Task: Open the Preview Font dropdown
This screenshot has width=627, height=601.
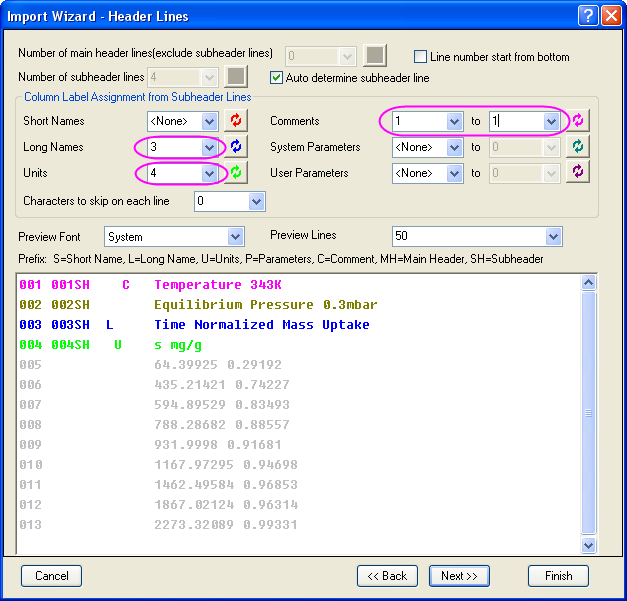Action: 235,237
